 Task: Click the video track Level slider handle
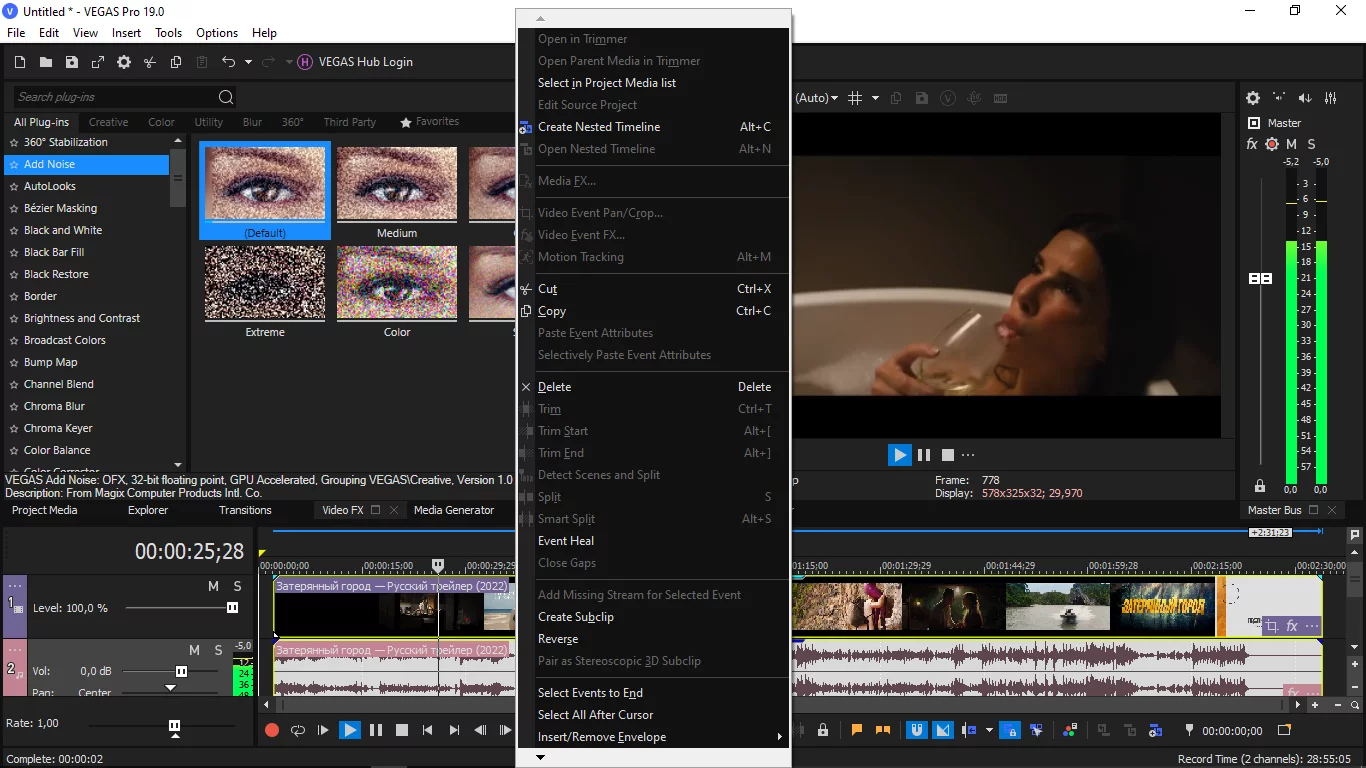click(x=233, y=608)
